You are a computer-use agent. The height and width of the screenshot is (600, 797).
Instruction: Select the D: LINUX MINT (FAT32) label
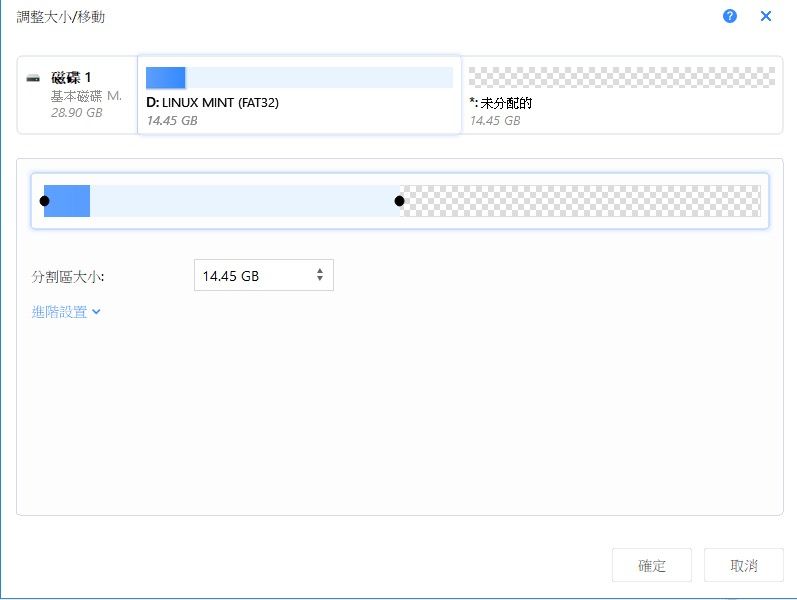click(x=211, y=103)
